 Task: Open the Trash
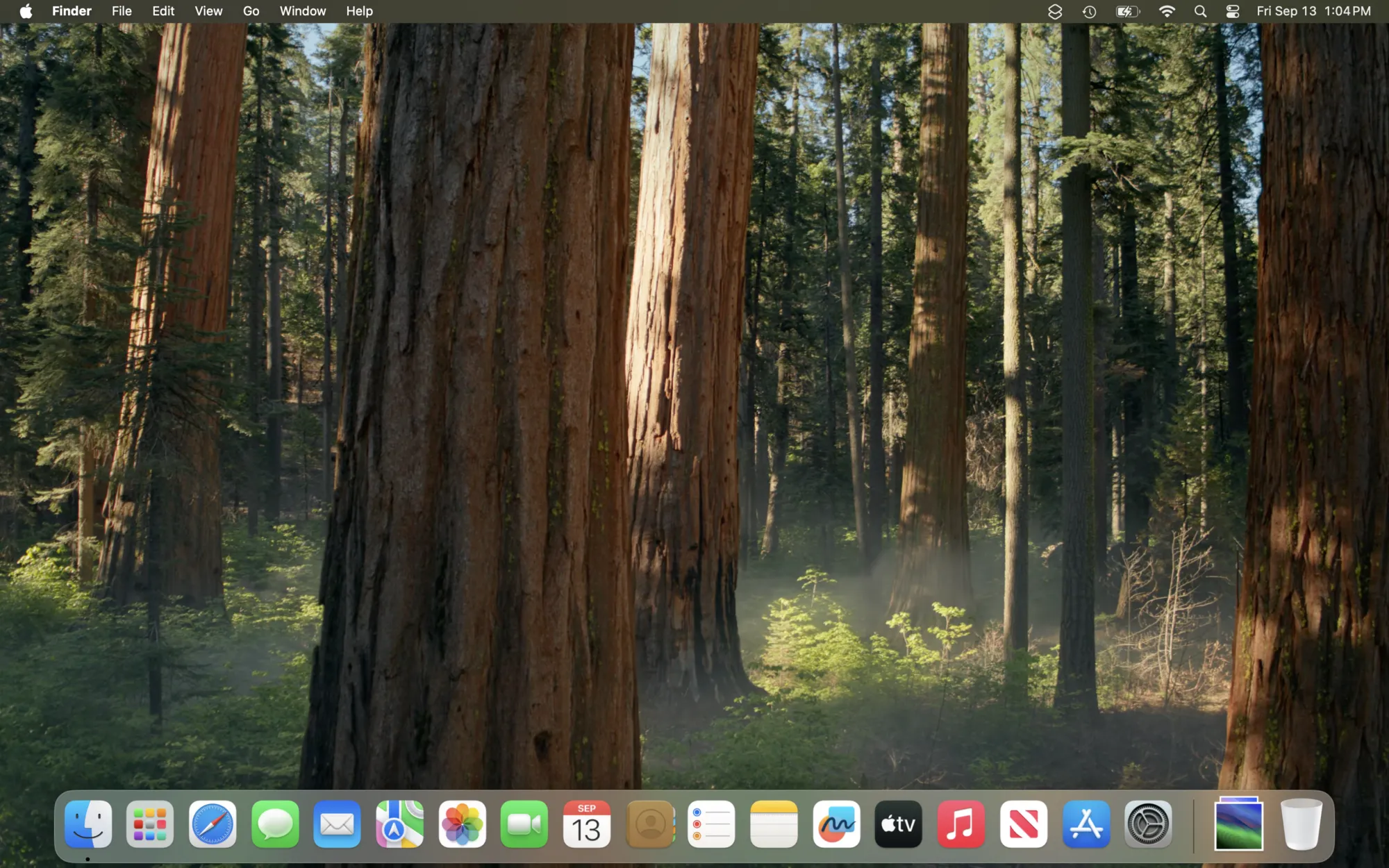1302,825
